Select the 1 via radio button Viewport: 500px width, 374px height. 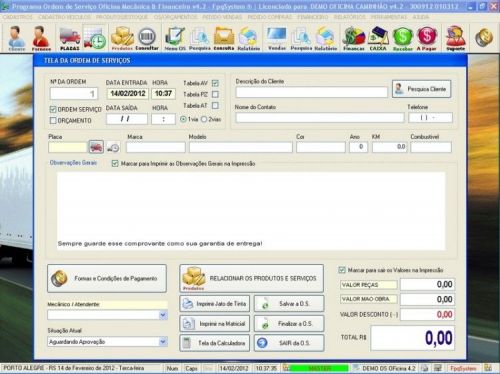[183, 119]
